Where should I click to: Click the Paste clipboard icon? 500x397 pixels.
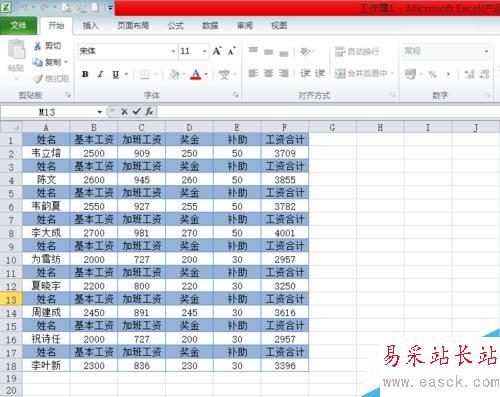tap(16, 50)
